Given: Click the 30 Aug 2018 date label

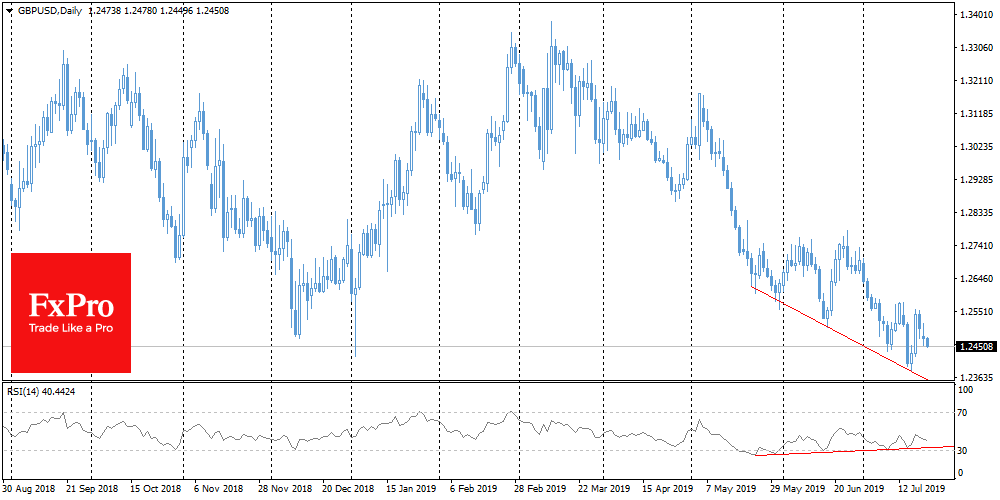Looking at the screenshot, I should tap(31, 490).
